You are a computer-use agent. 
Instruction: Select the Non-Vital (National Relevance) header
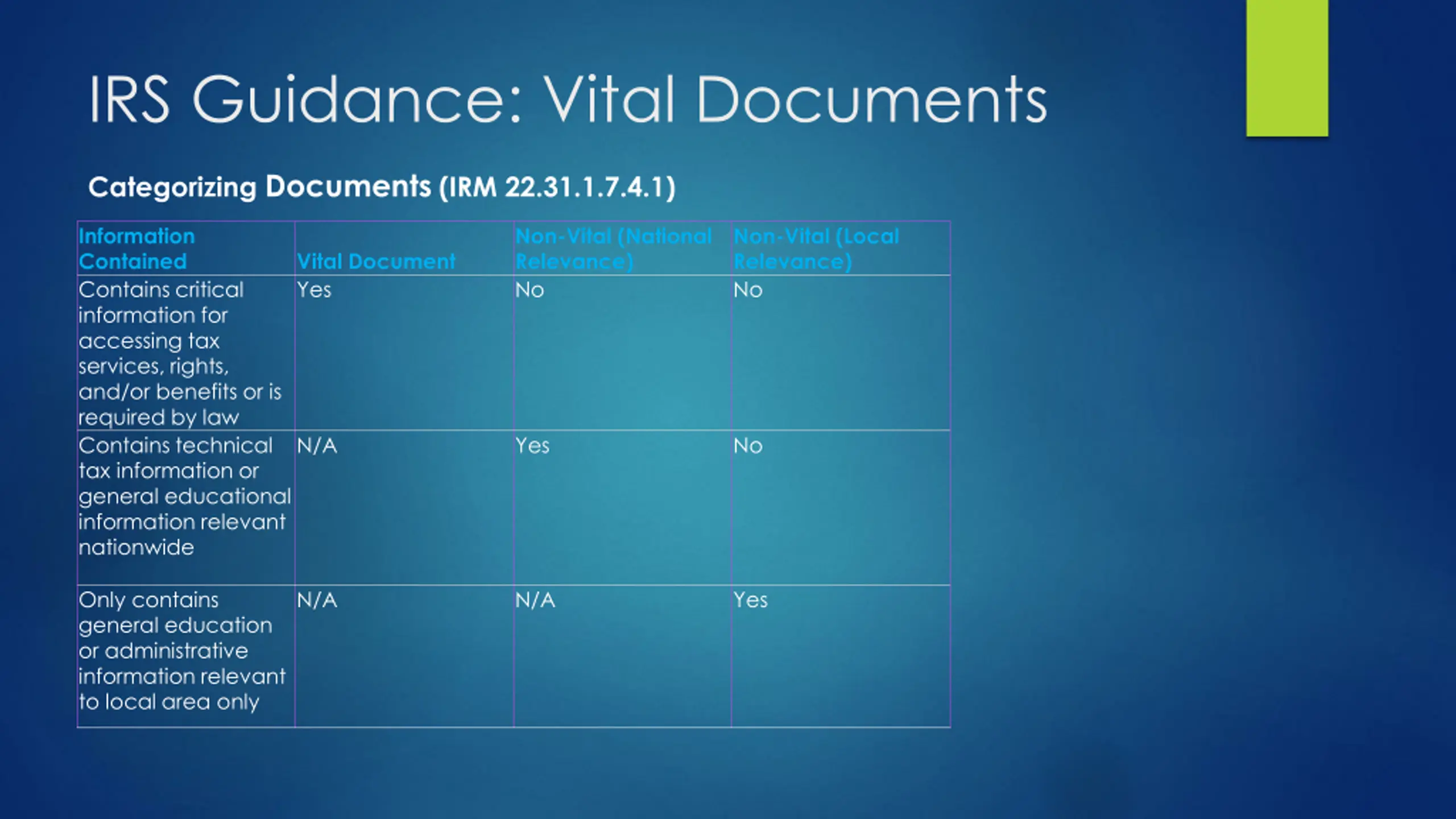(x=613, y=249)
